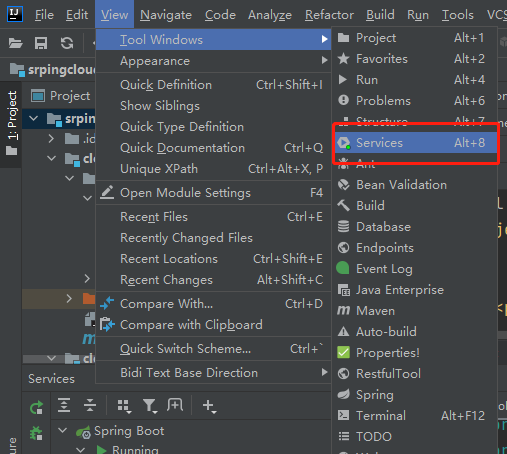Open the Code menu
The height and width of the screenshot is (454, 507).
[x=220, y=15]
